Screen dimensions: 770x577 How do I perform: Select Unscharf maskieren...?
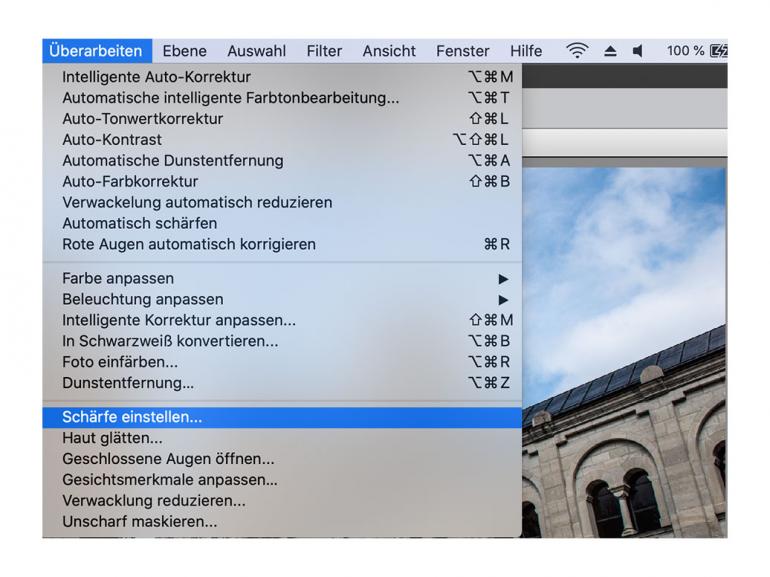282,522
